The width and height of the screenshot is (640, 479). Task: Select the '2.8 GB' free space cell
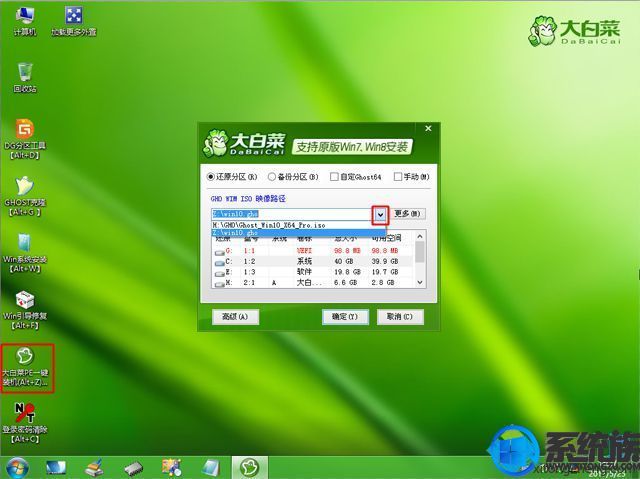point(382,282)
